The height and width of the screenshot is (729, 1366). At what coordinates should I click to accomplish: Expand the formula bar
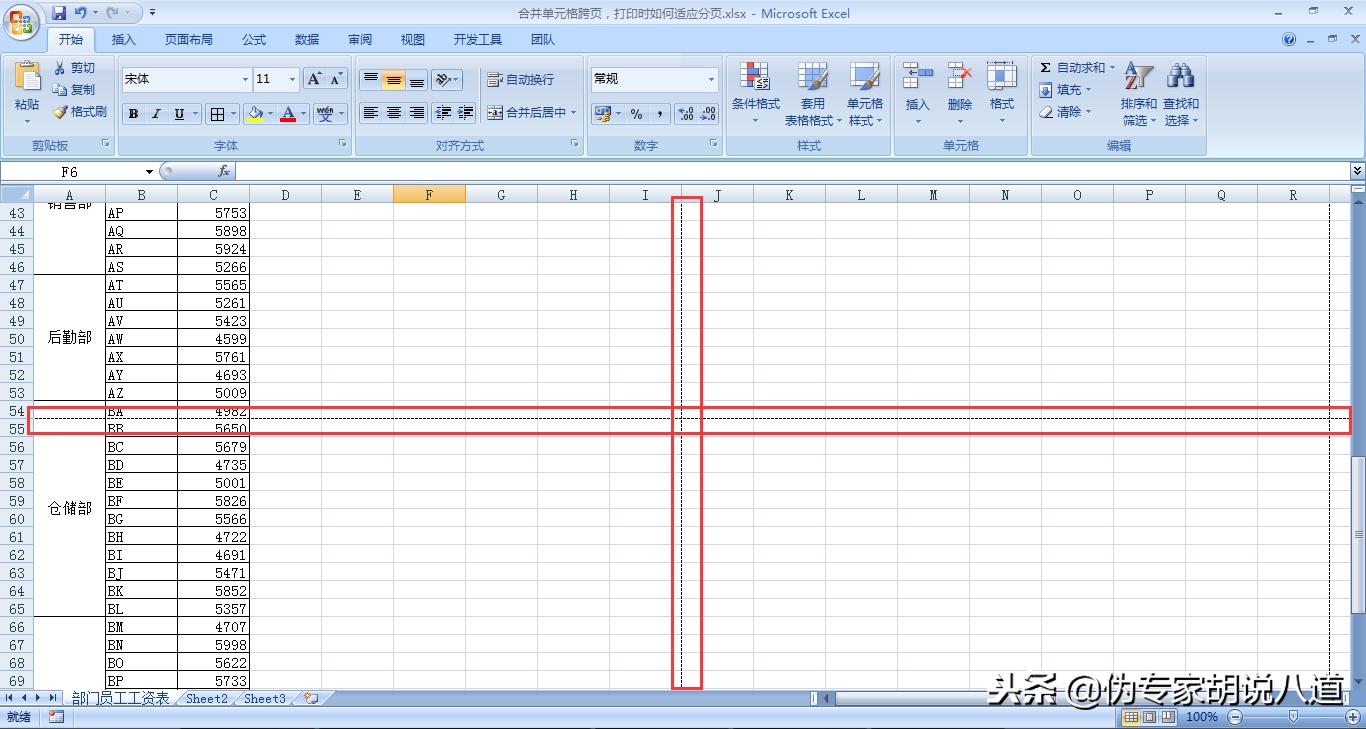(1357, 172)
